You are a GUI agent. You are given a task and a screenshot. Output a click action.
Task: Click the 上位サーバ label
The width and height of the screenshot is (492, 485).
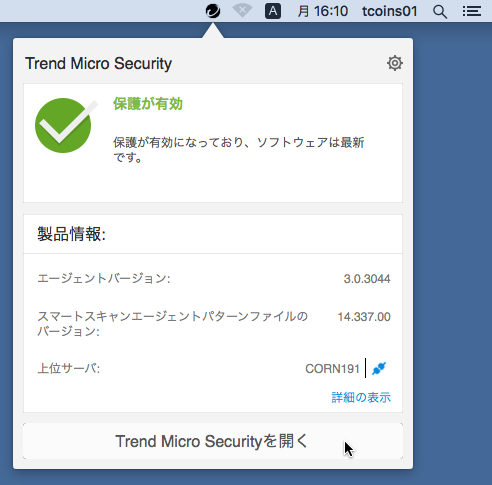pyautogui.click(x=69, y=368)
